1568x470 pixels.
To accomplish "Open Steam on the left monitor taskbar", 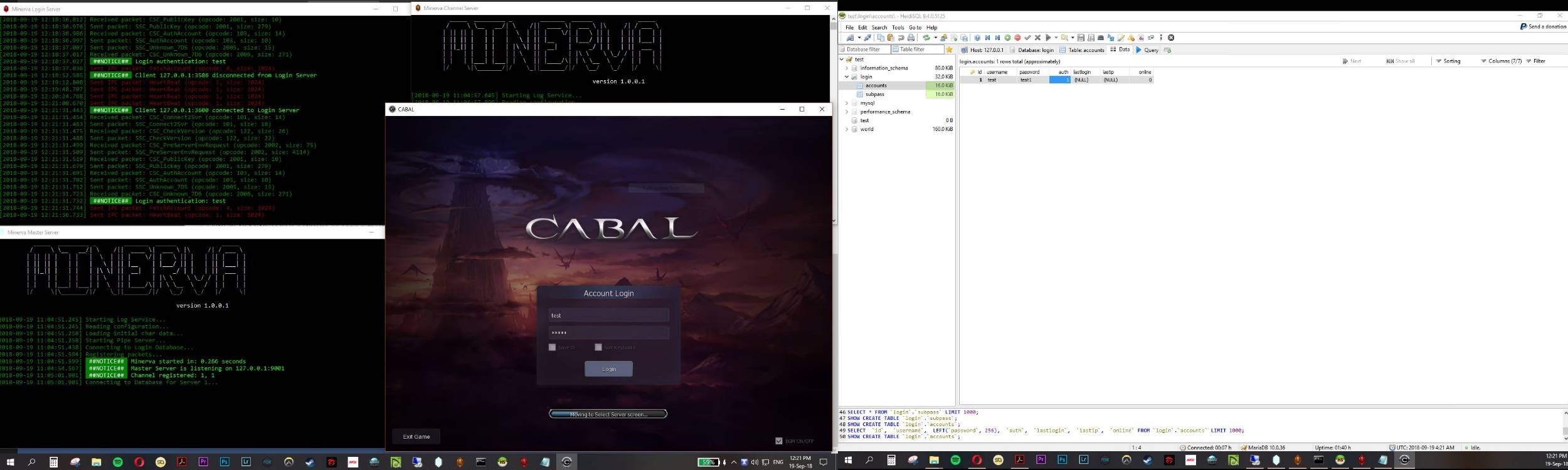I will pos(310,462).
